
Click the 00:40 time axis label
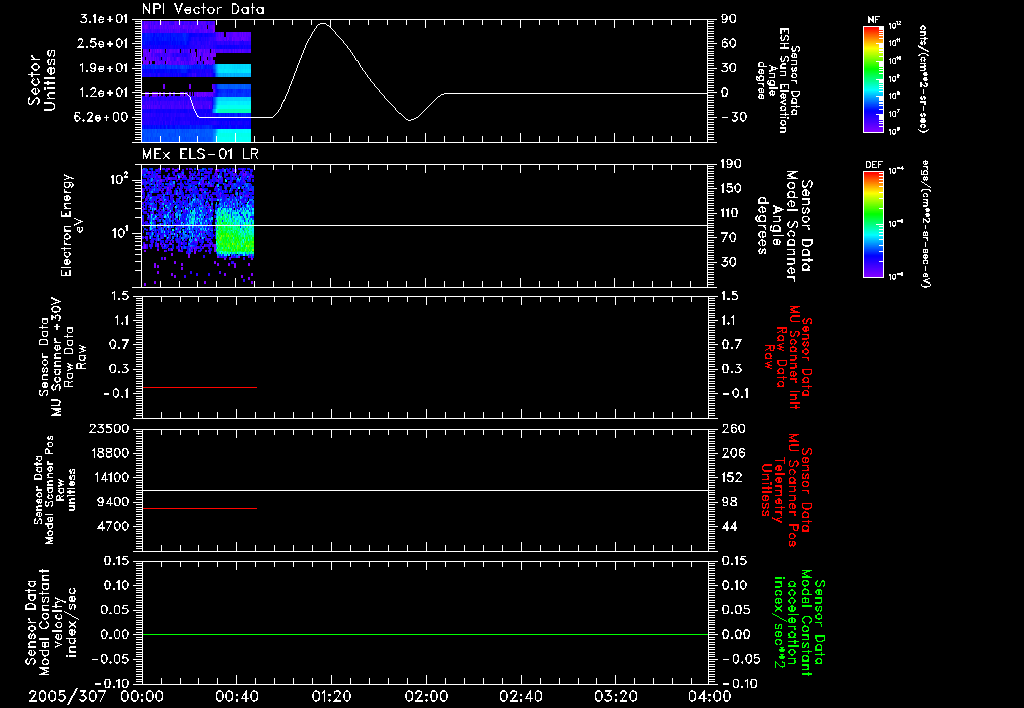tap(236, 696)
